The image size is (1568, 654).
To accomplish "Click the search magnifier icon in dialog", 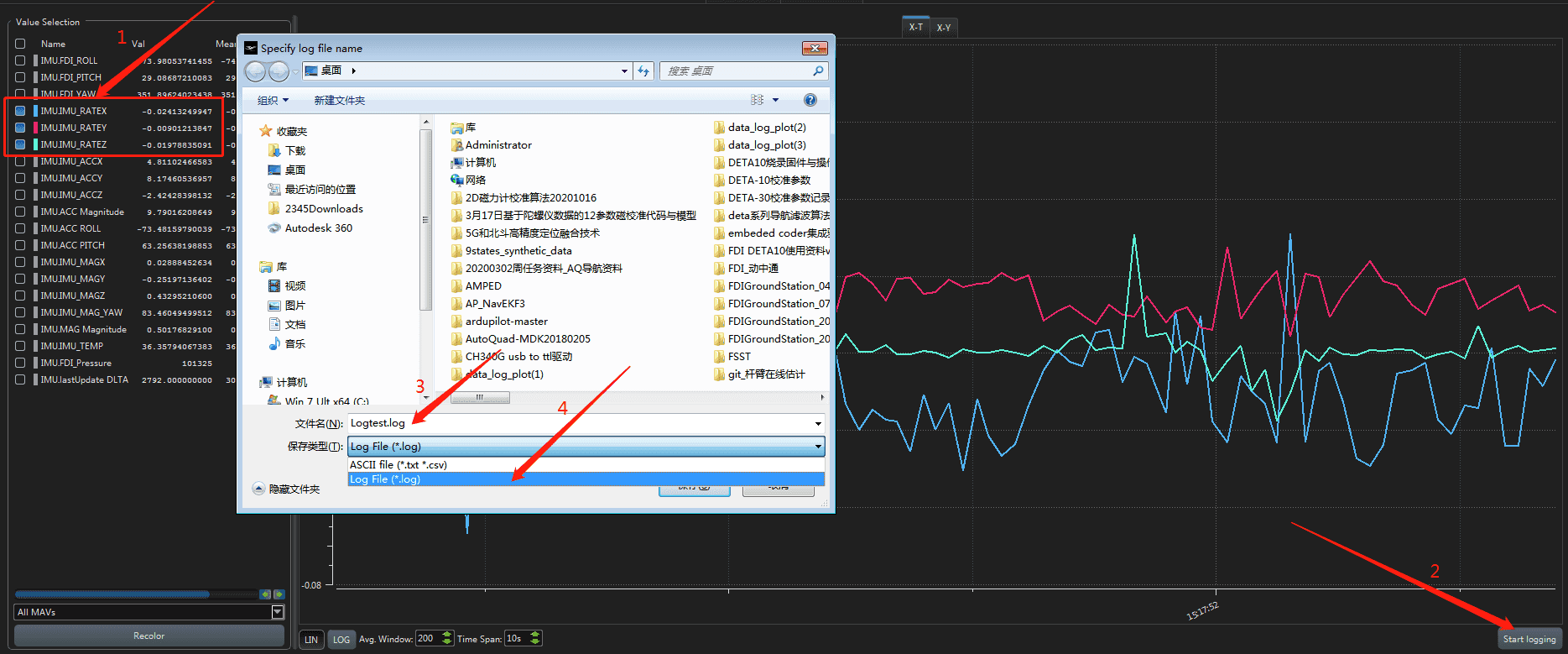I will [818, 71].
